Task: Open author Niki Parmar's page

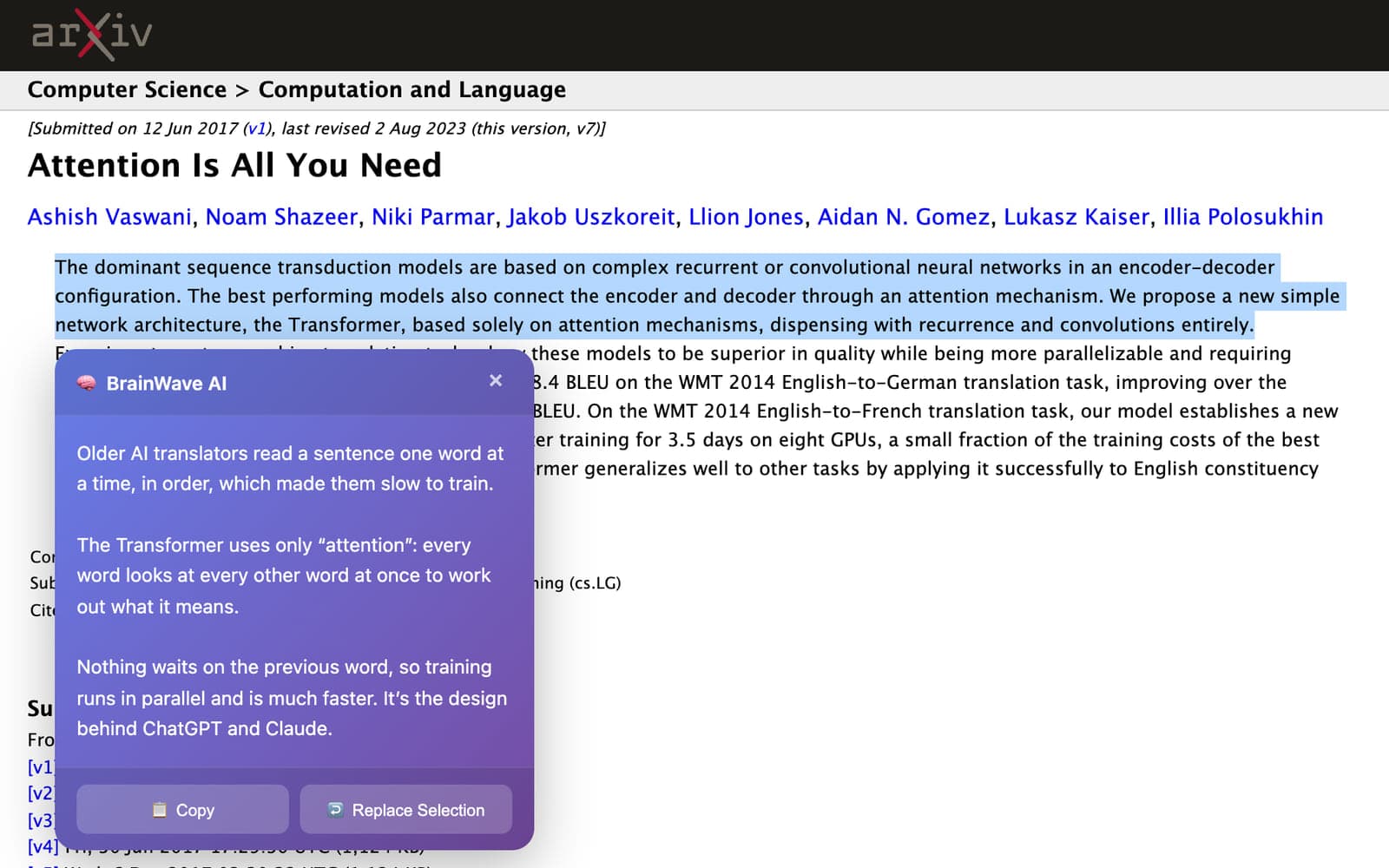Action: pos(433,217)
